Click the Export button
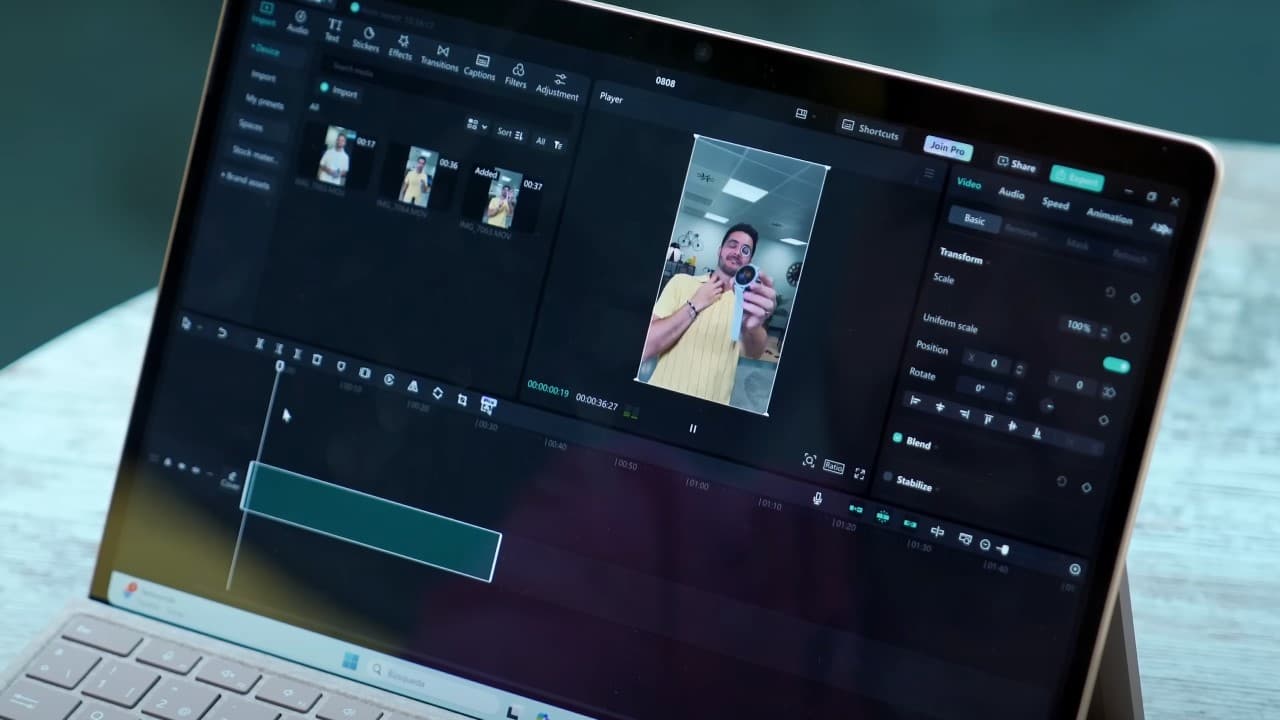Viewport: 1280px width, 720px height. [x=1078, y=179]
